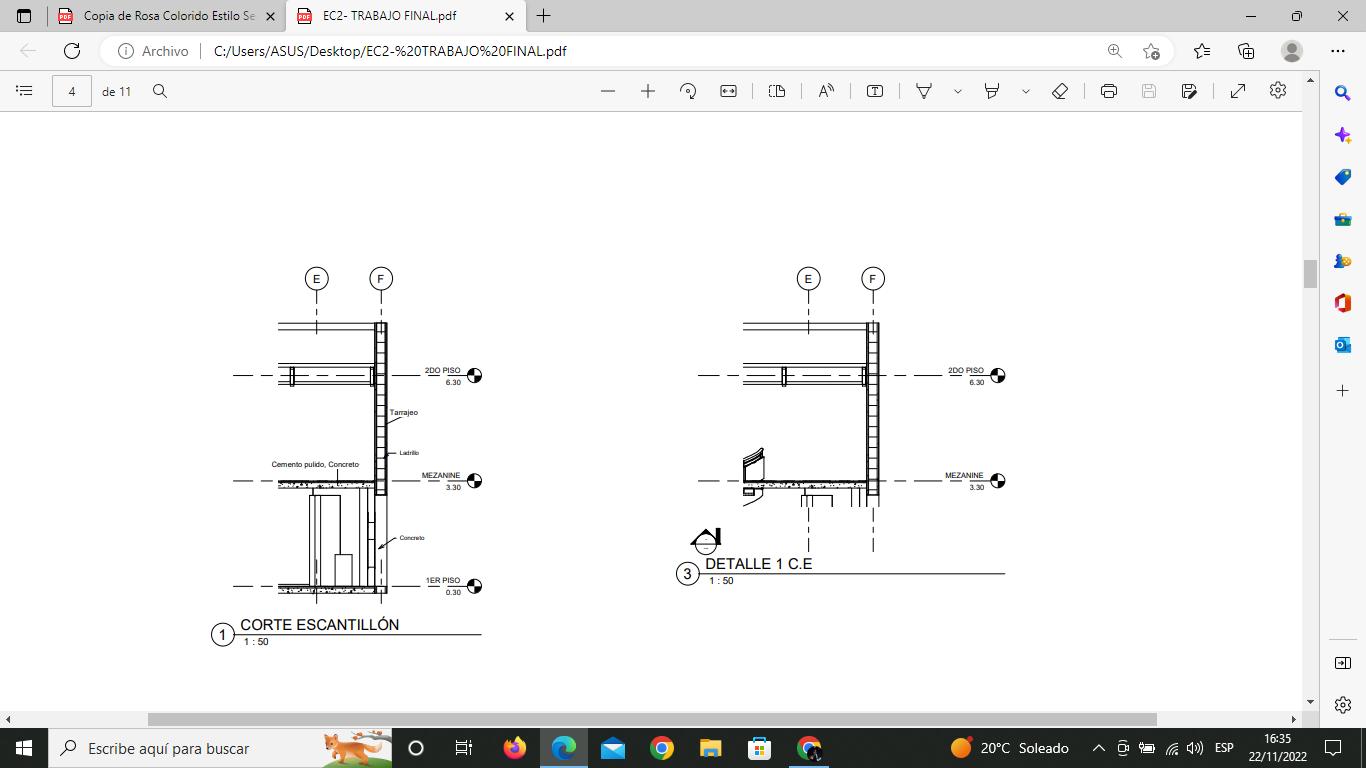Open File Explorer from the taskbar
The height and width of the screenshot is (768, 1366).
click(x=711, y=748)
